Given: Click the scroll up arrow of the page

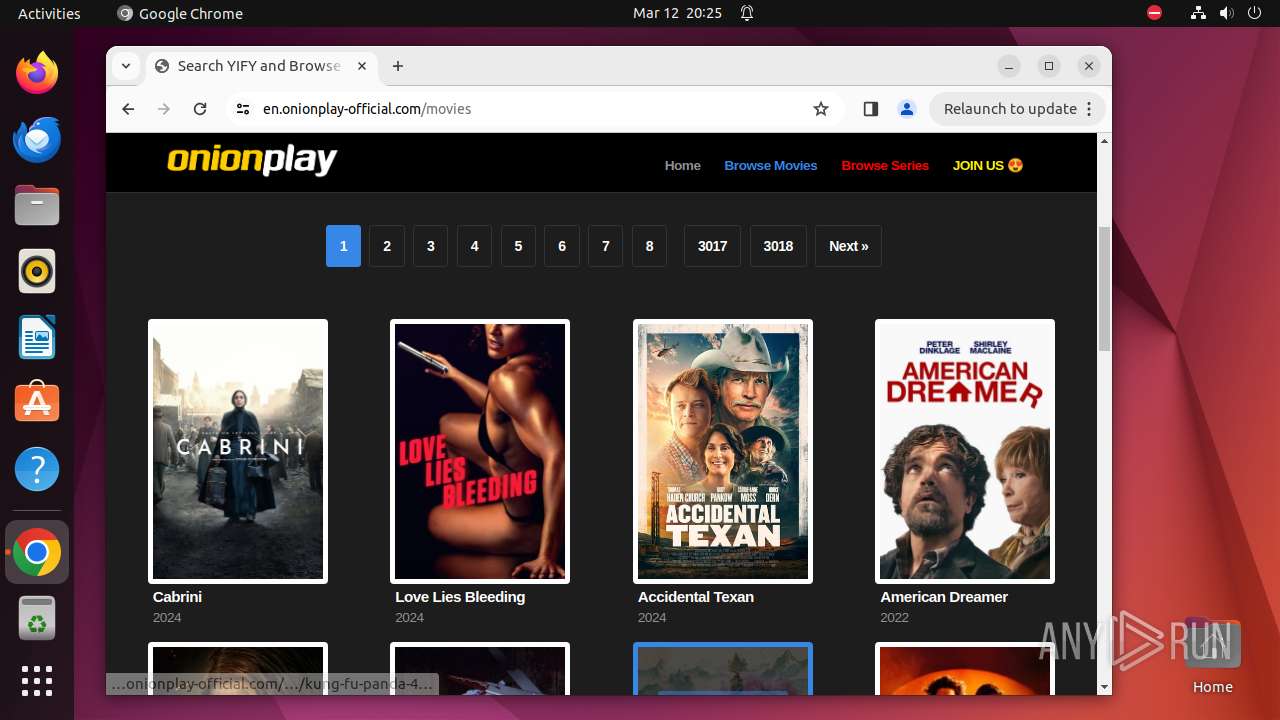Looking at the screenshot, I should [1104, 141].
